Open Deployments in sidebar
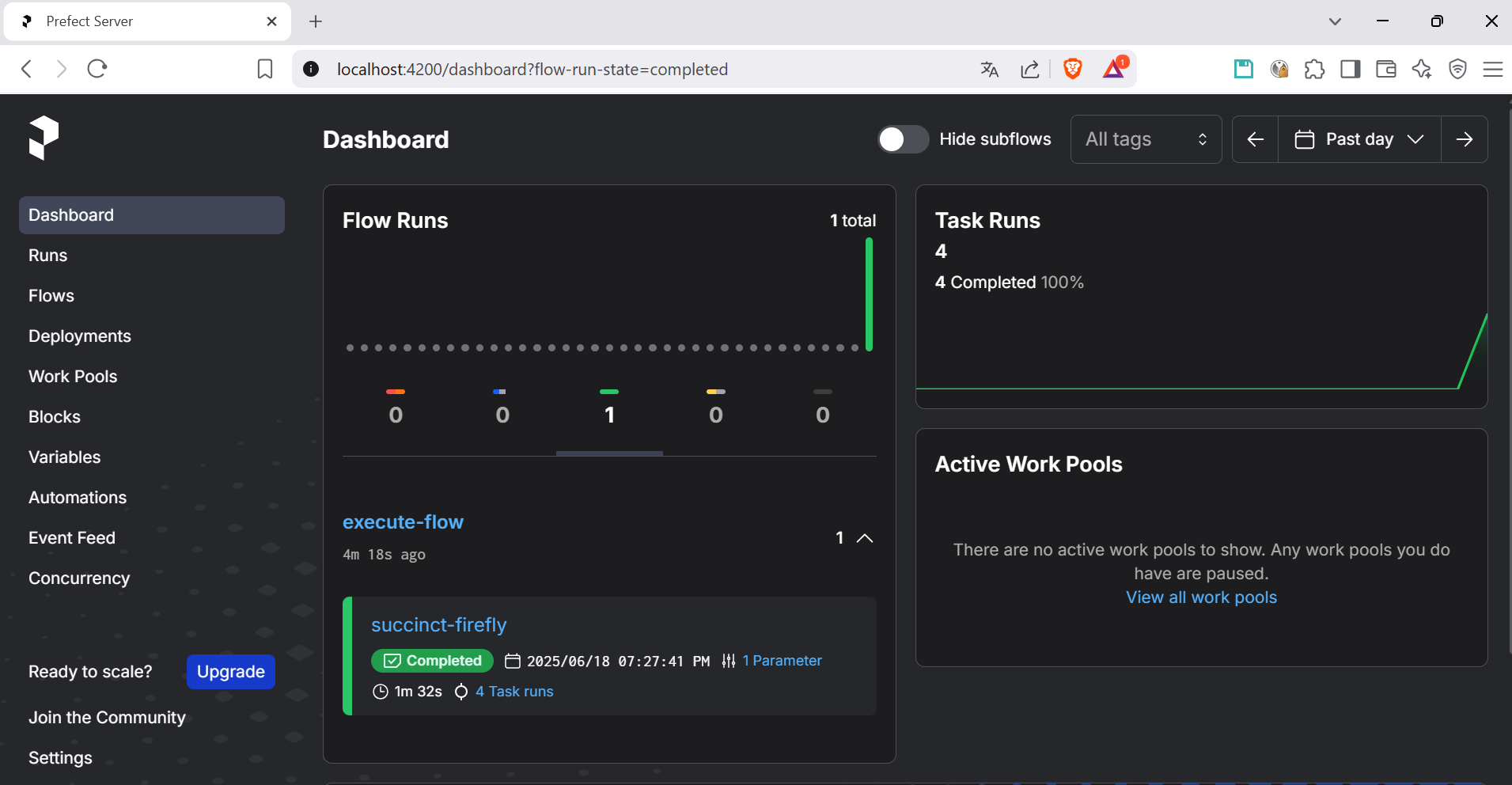Screen dimensions: 1512x785 (x=152, y=336)
